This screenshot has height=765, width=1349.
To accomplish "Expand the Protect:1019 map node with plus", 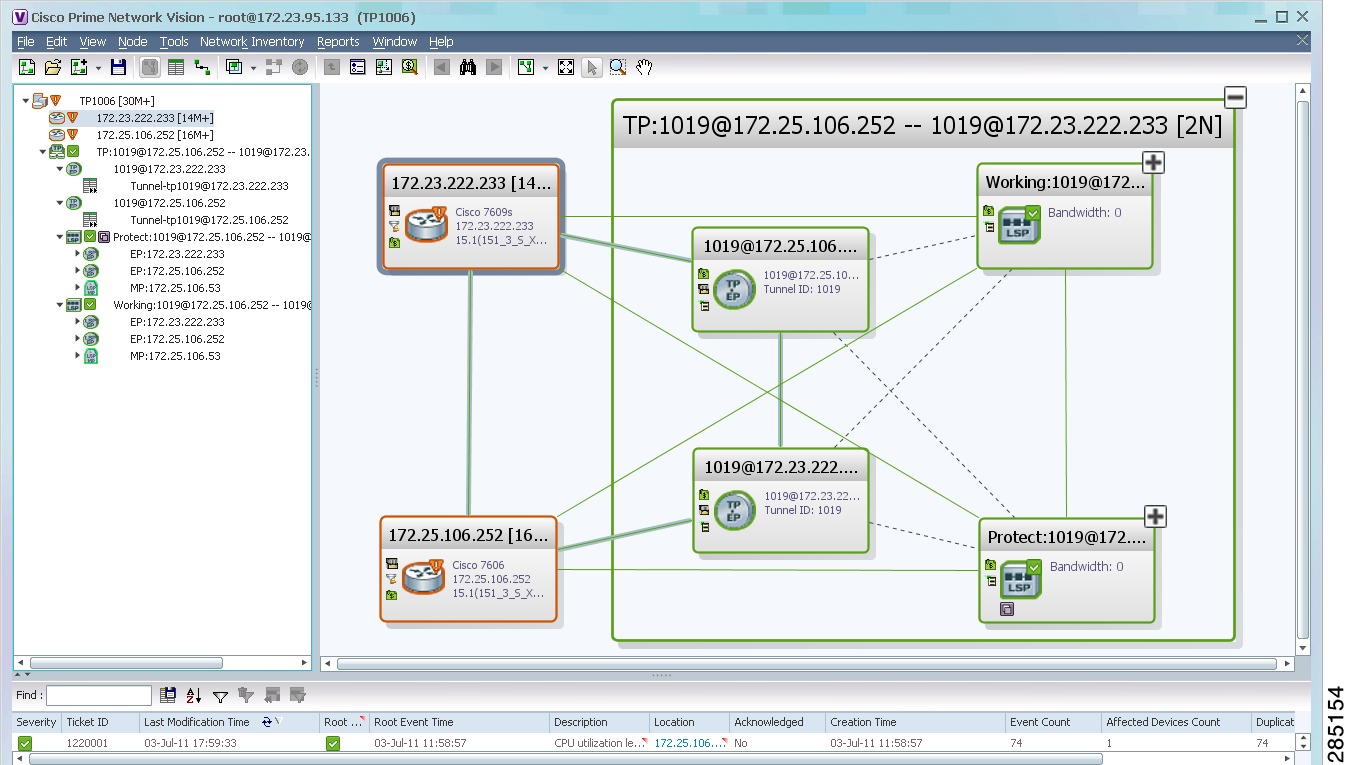I will pos(1155,516).
